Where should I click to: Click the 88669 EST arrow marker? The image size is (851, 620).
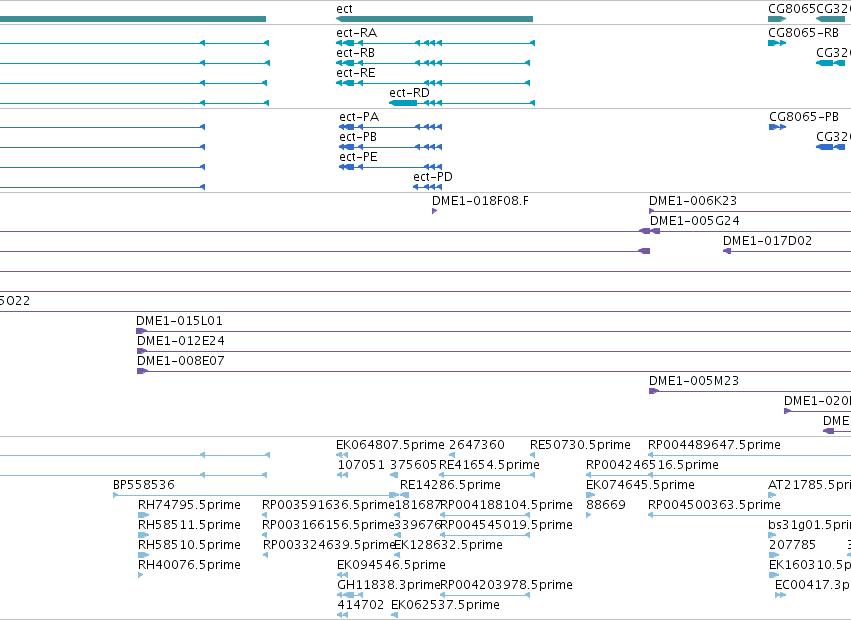589,515
